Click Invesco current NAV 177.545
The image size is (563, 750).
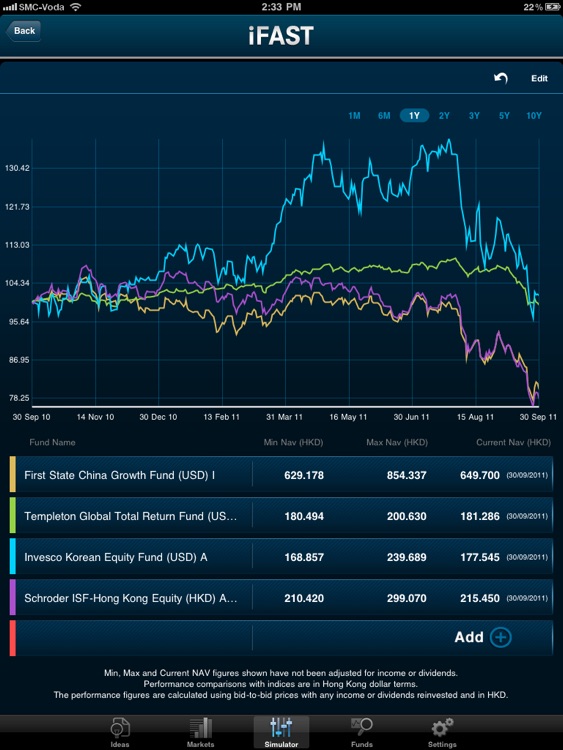coord(480,557)
